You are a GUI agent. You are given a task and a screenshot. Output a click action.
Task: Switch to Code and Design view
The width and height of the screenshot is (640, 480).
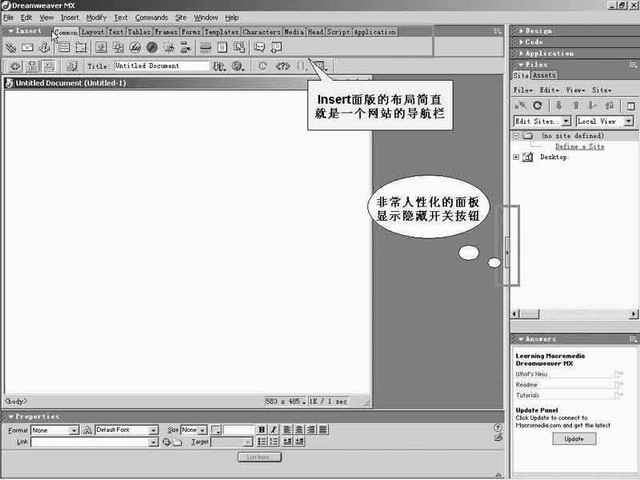coord(32,66)
